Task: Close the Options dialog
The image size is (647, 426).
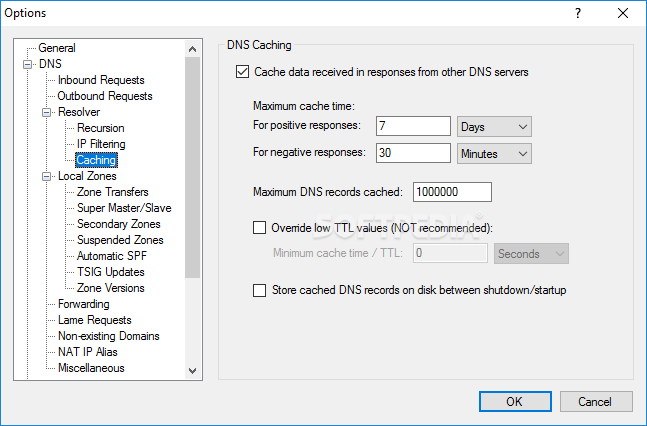Action: (x=623, y=13)
